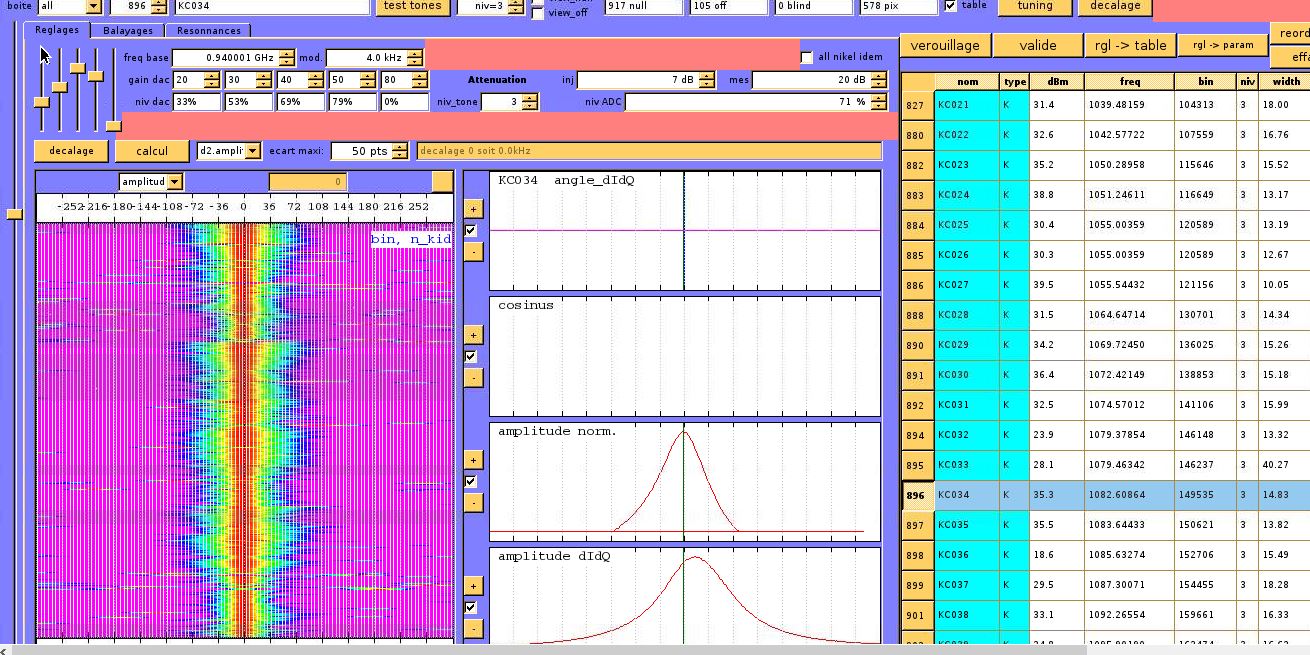The width and height of the screenshot is (1310, 655).
Task: Toggle the view_off checkbox
Action: tap(538, 13)
